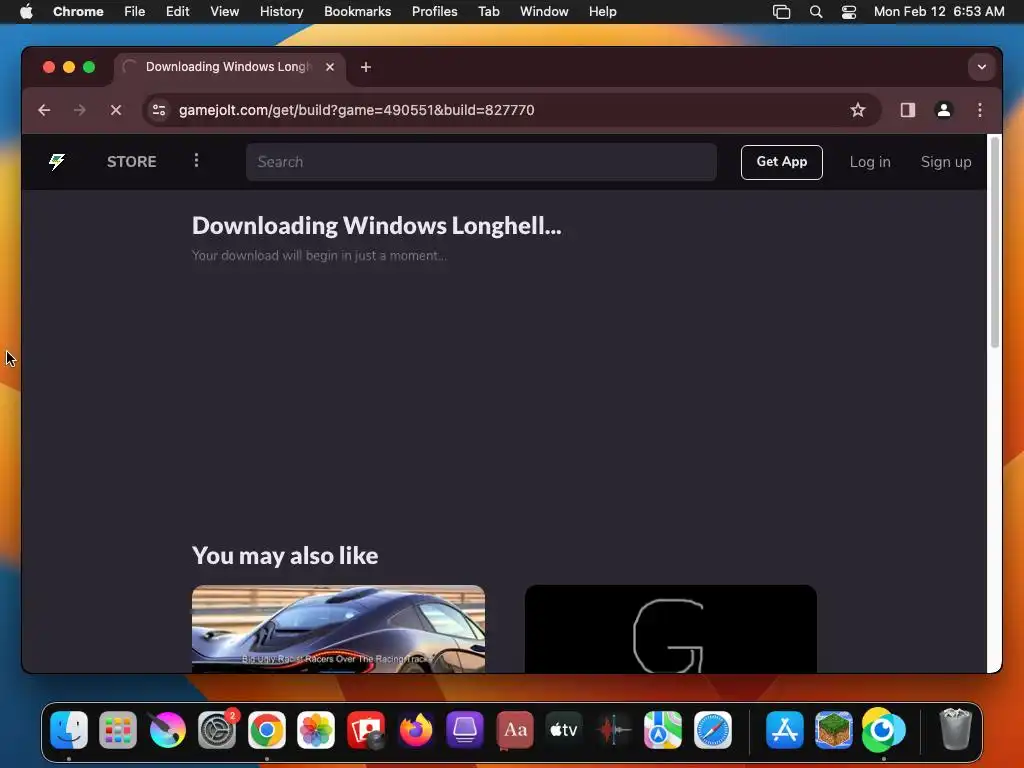Image resolution: width=1024 pixels, height=768 pixels.
Task: Open Safari from the Dock
Action: click(712, 729)
